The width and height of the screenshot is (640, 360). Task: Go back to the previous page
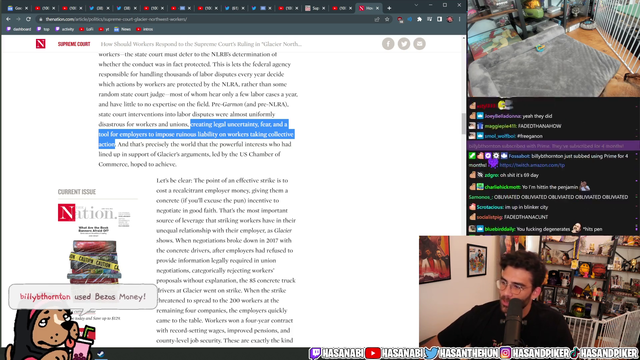tap(8, 19)
